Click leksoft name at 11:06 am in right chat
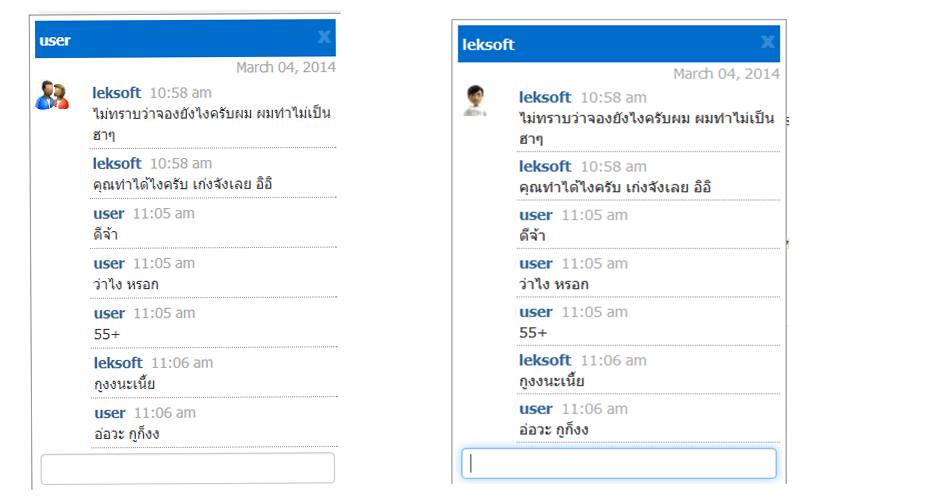The height and width of the screenshot is (500, 940). 545,360
